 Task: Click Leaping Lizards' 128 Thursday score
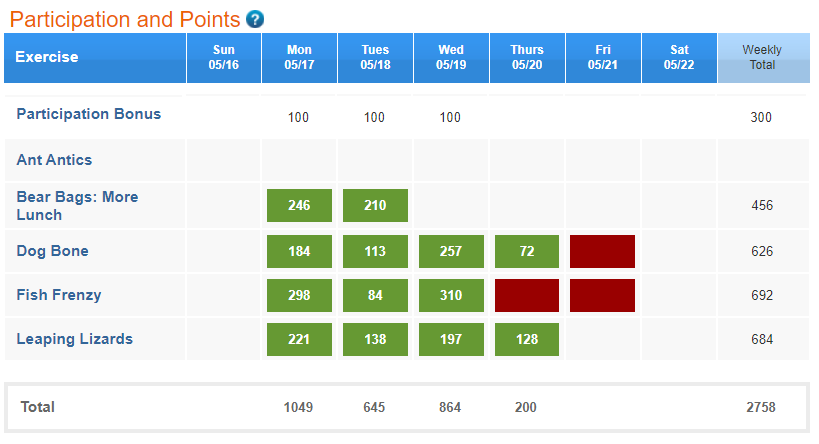pyautogui.click(x=527, y=339)
